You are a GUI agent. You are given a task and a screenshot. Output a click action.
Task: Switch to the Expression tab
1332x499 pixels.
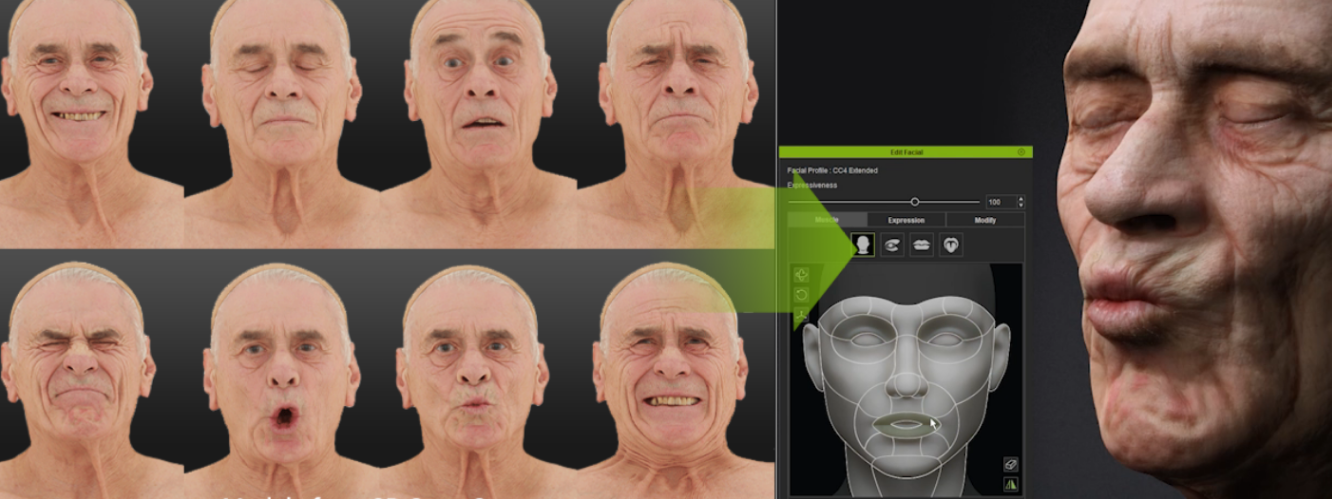906,220
